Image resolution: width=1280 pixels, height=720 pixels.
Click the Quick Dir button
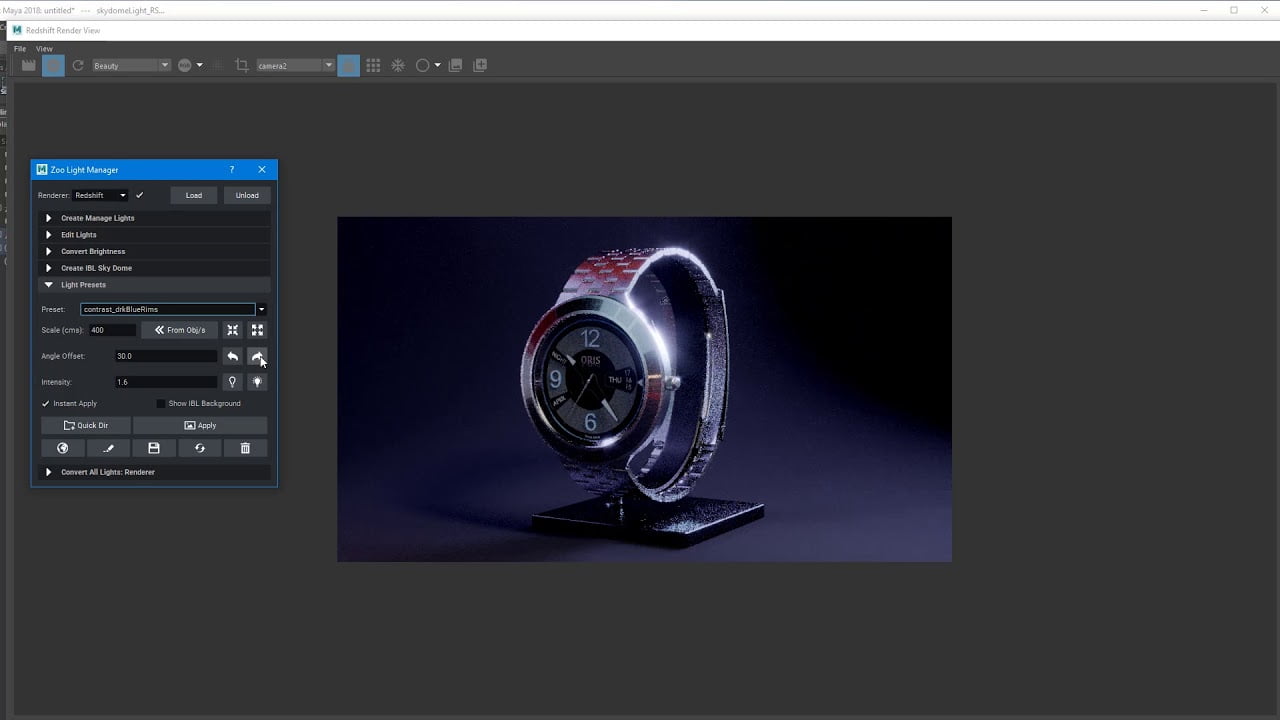click(x=86, y=425)
